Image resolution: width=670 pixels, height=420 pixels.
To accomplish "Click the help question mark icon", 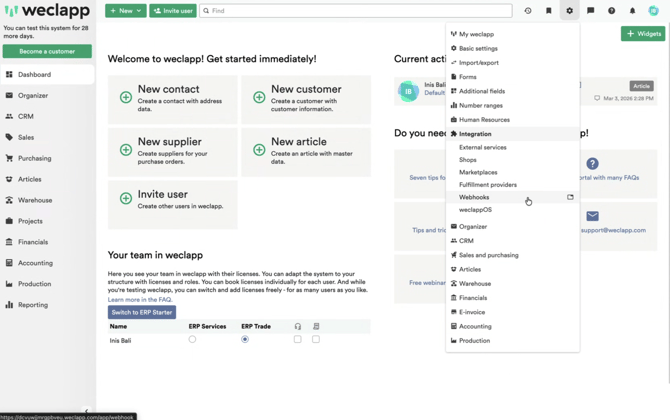I will click(x=612, y=11).
